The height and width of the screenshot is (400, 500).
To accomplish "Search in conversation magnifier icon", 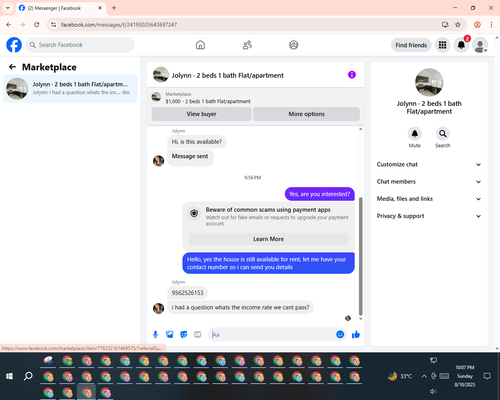I will [x=443, y=134].
